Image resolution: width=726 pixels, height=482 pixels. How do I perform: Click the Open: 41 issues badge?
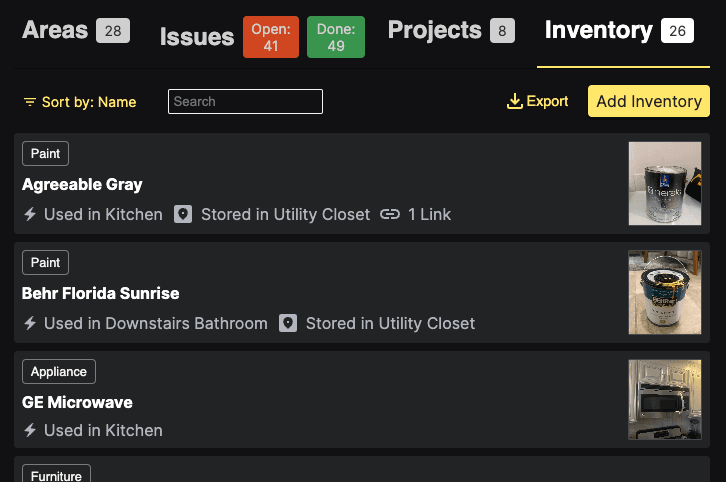(271, 37)
